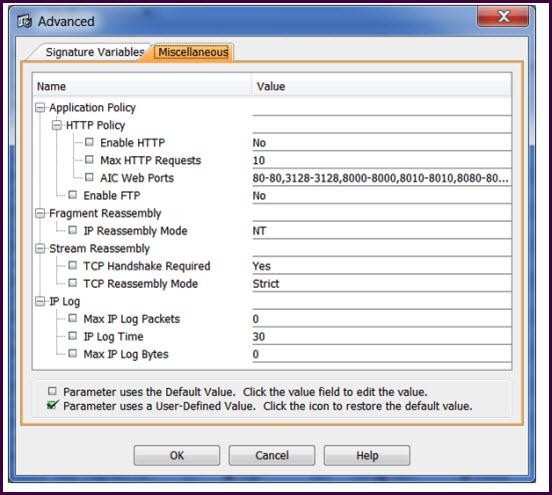The image size is (552, 495).
Task: Click the OK button
Action: 177,456
